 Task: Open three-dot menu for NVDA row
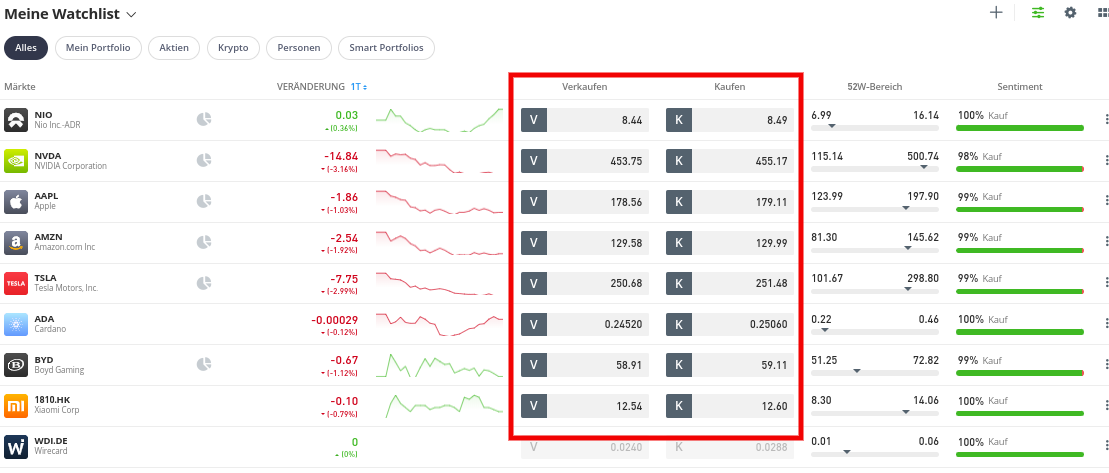tap(1105, 160)
